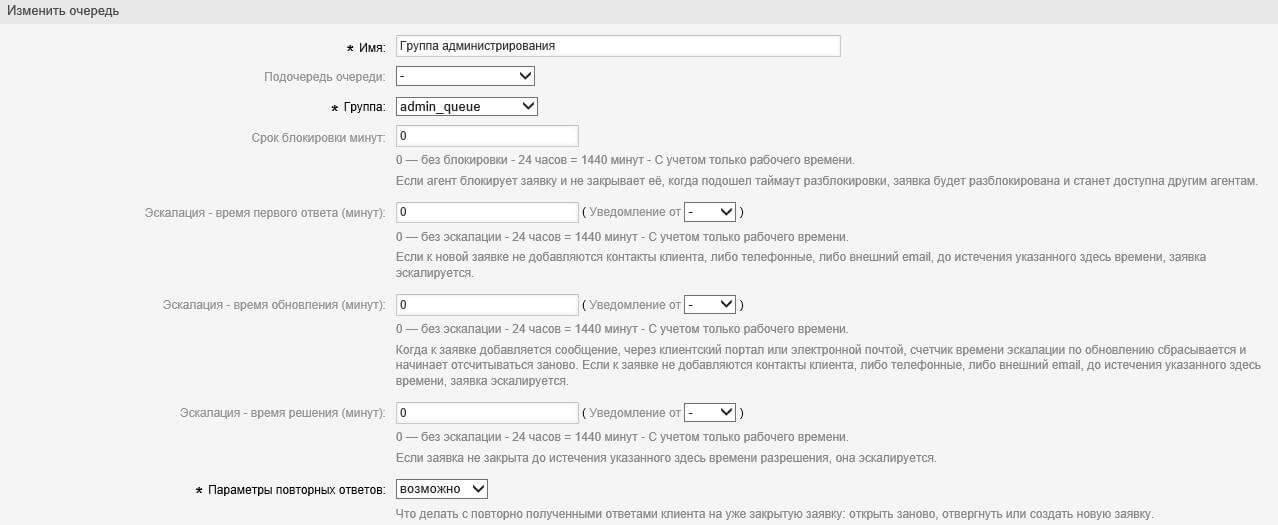Click the время первого ответа input
Screen dimensions: 1278x525
coord(488,212)
